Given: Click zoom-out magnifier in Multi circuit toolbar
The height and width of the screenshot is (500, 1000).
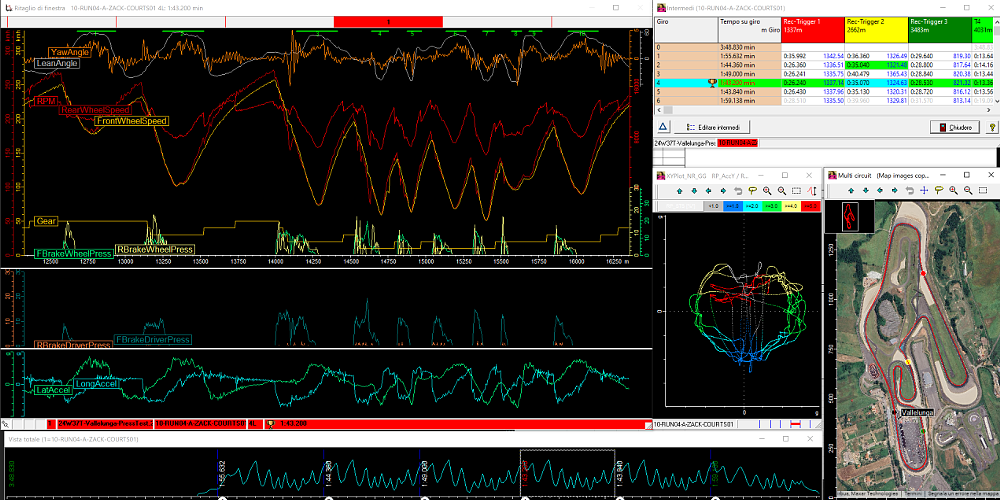Looking at the screenshot, I should pyautogui.click(x=970, y=190).
